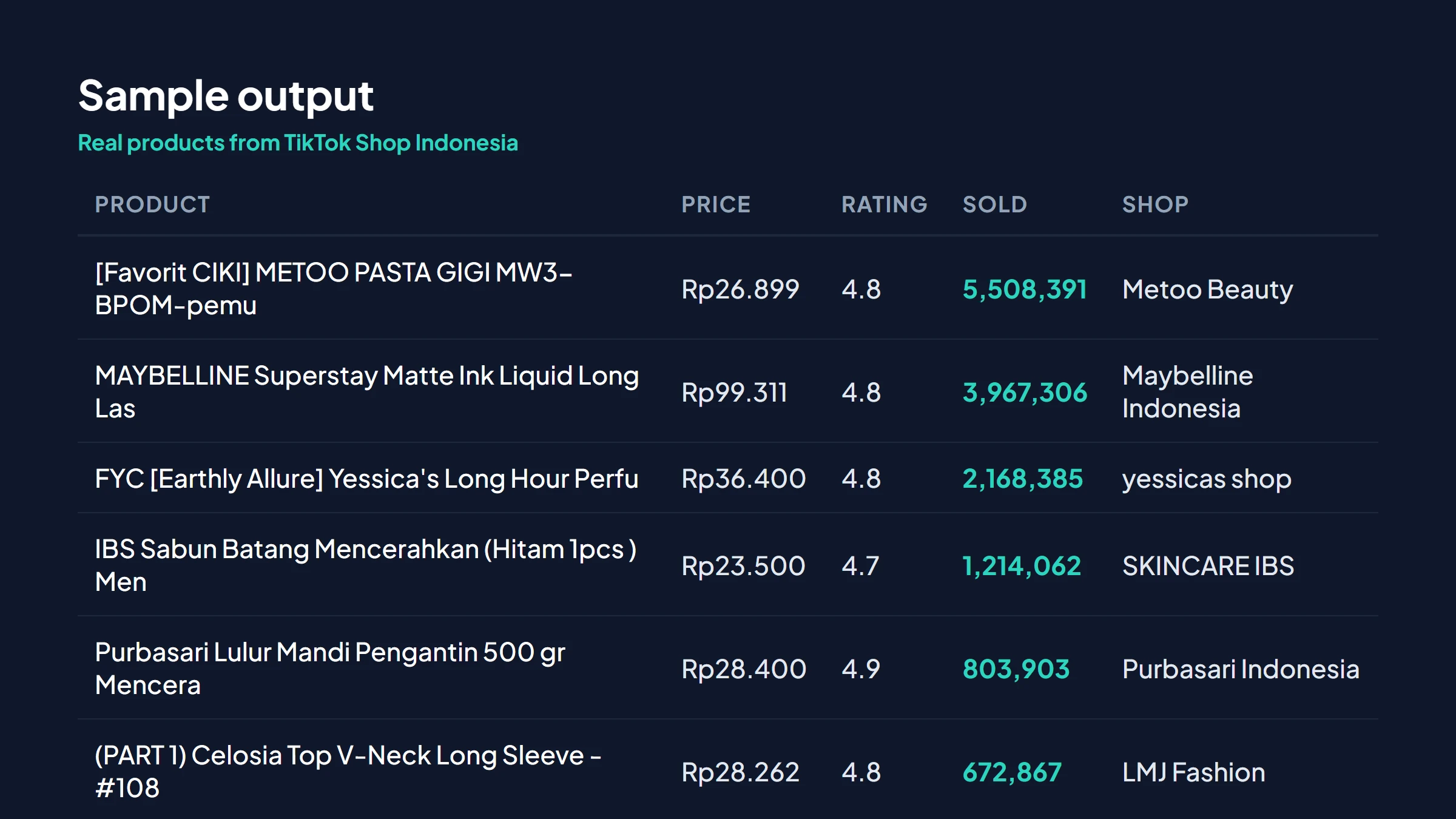Click sold count 803,903

pyautogui.click(x=1016, y=669)
